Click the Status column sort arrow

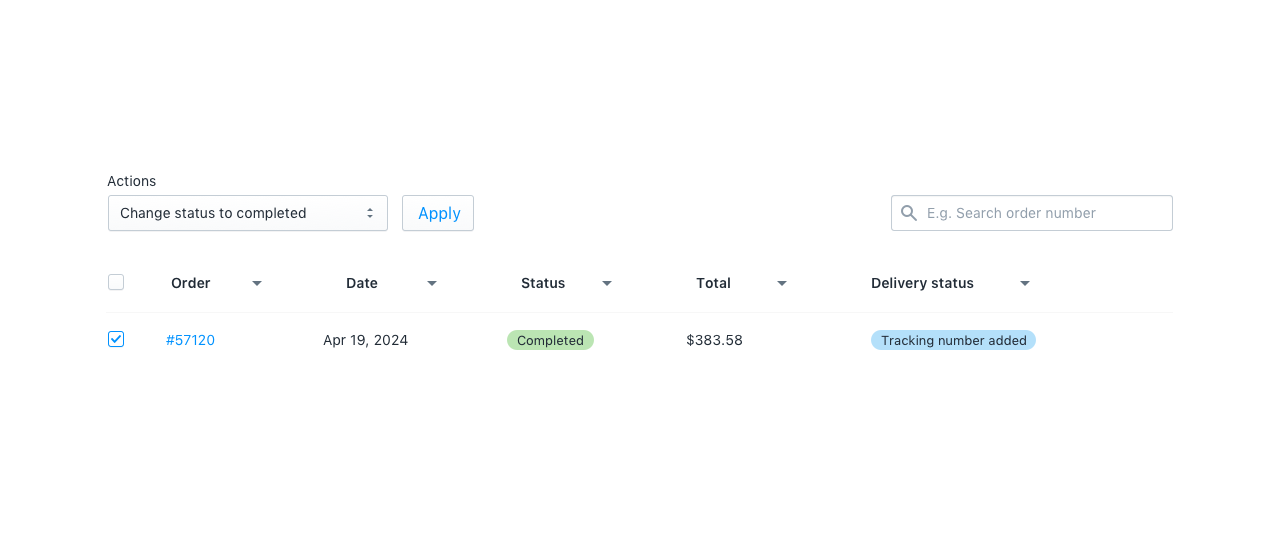pos(607,284)
